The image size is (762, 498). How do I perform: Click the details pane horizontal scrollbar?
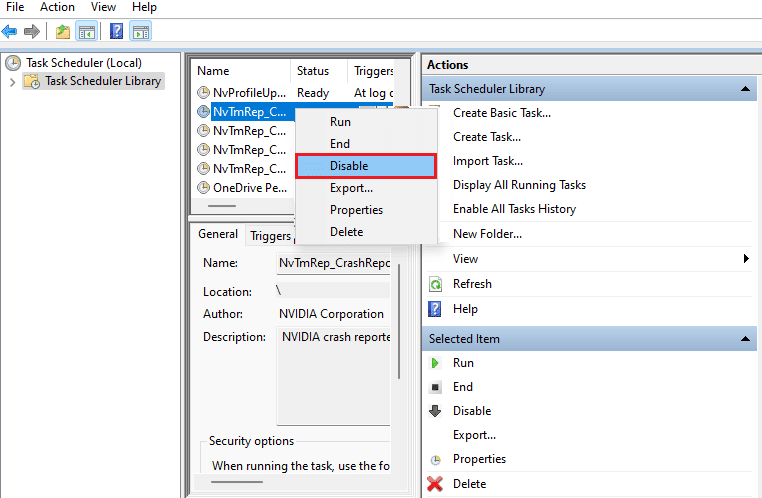pyautogui.click(x=237, y=482)
